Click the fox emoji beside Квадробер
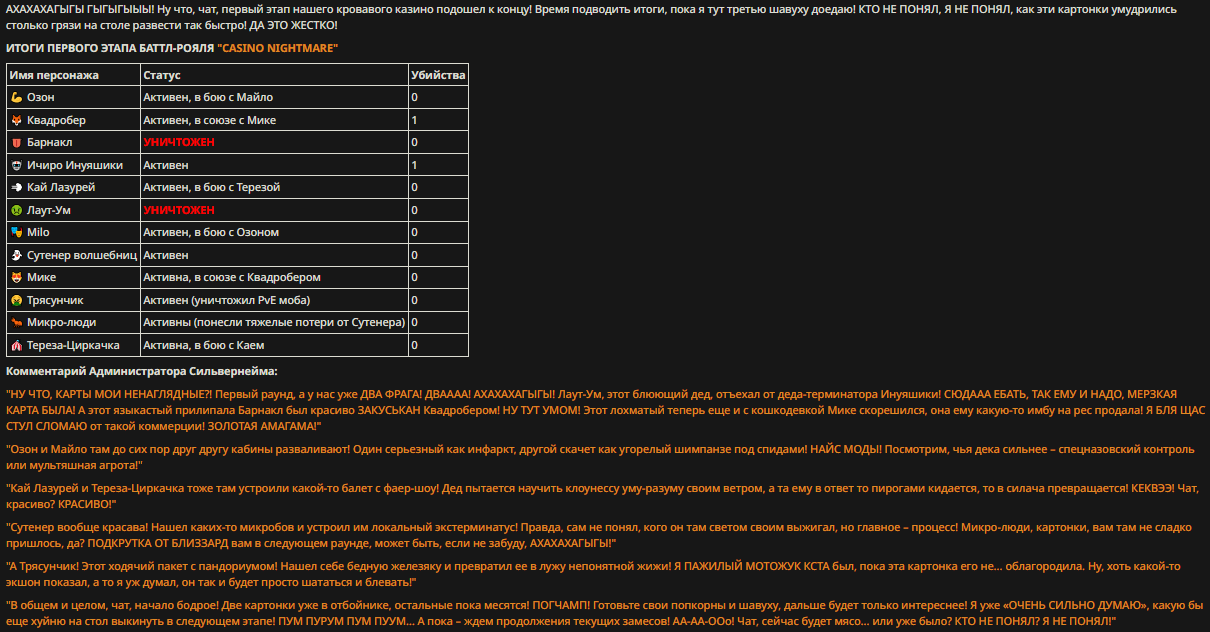Screen dimensions: 1210x632 click(x=16, y=120)
